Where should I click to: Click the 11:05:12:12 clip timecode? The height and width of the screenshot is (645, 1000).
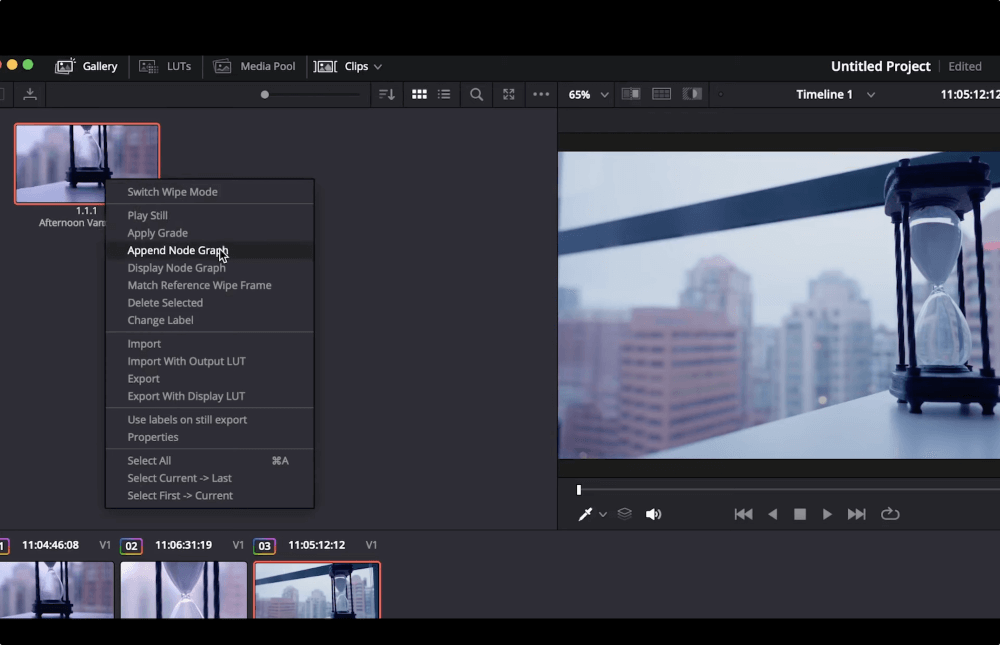[316, 545]
